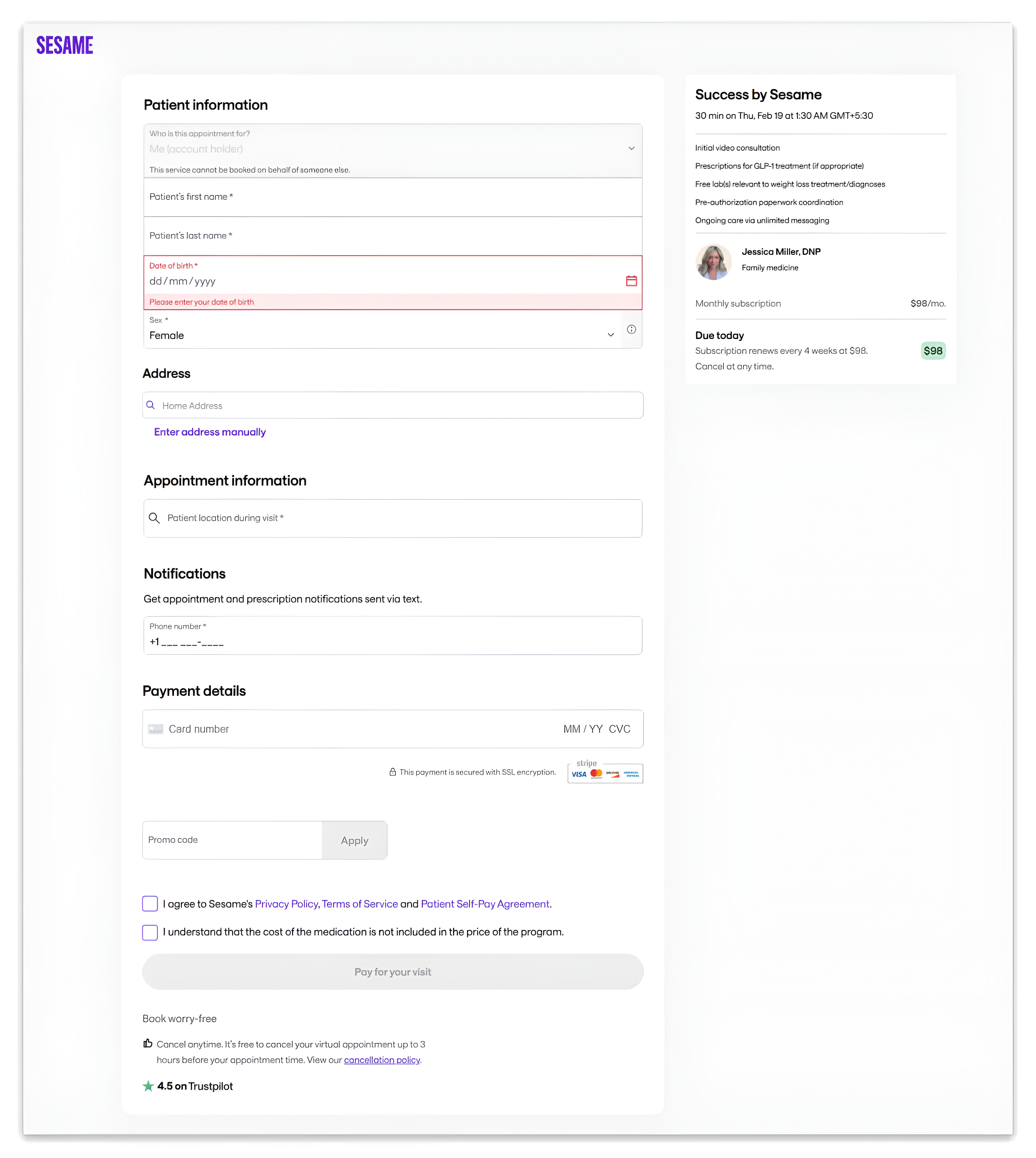Screen dimensions: 1036x1158
Task: Open the Terms of Service link
Action: point(359,904)
